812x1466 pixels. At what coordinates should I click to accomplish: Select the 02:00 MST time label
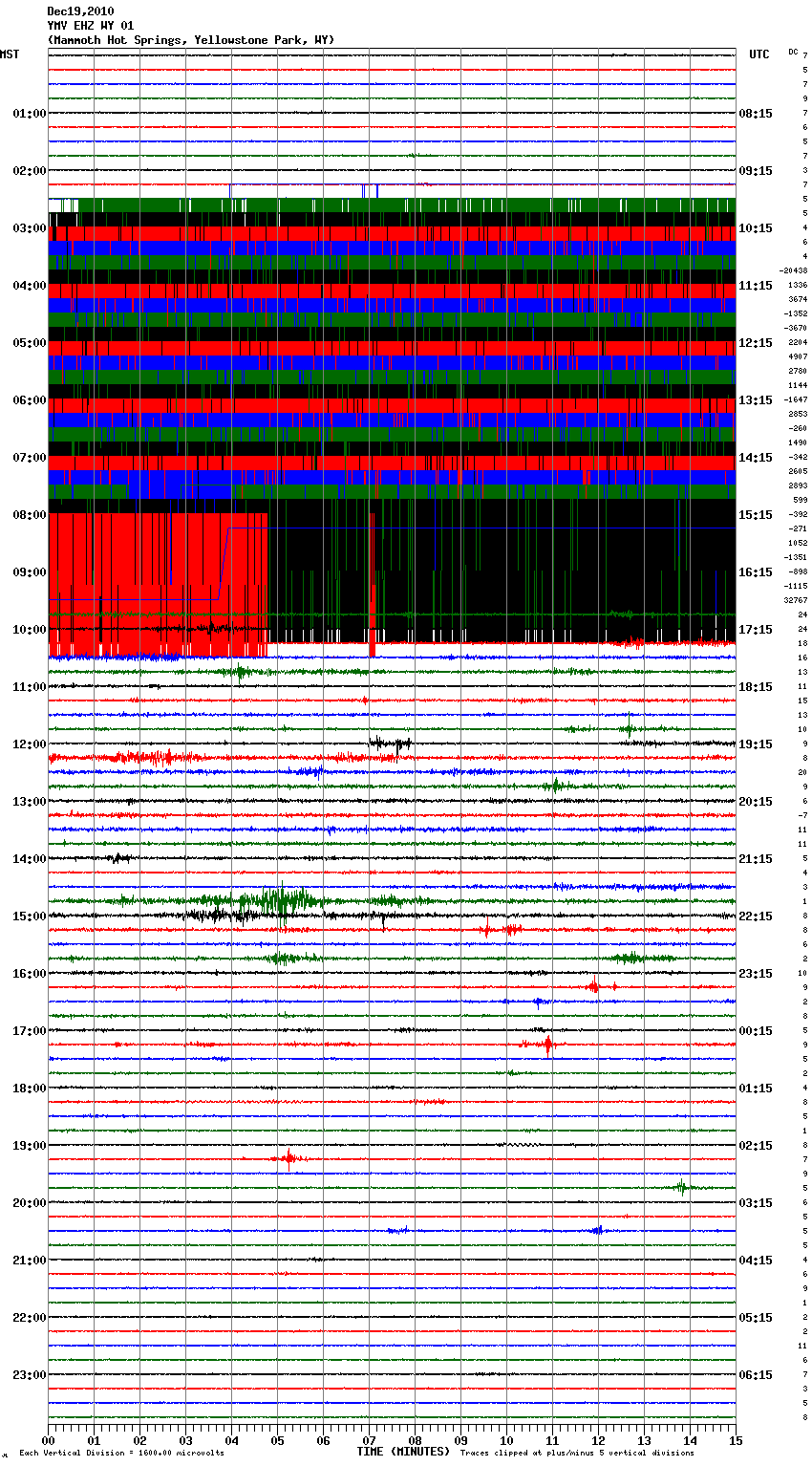(30, 171)
